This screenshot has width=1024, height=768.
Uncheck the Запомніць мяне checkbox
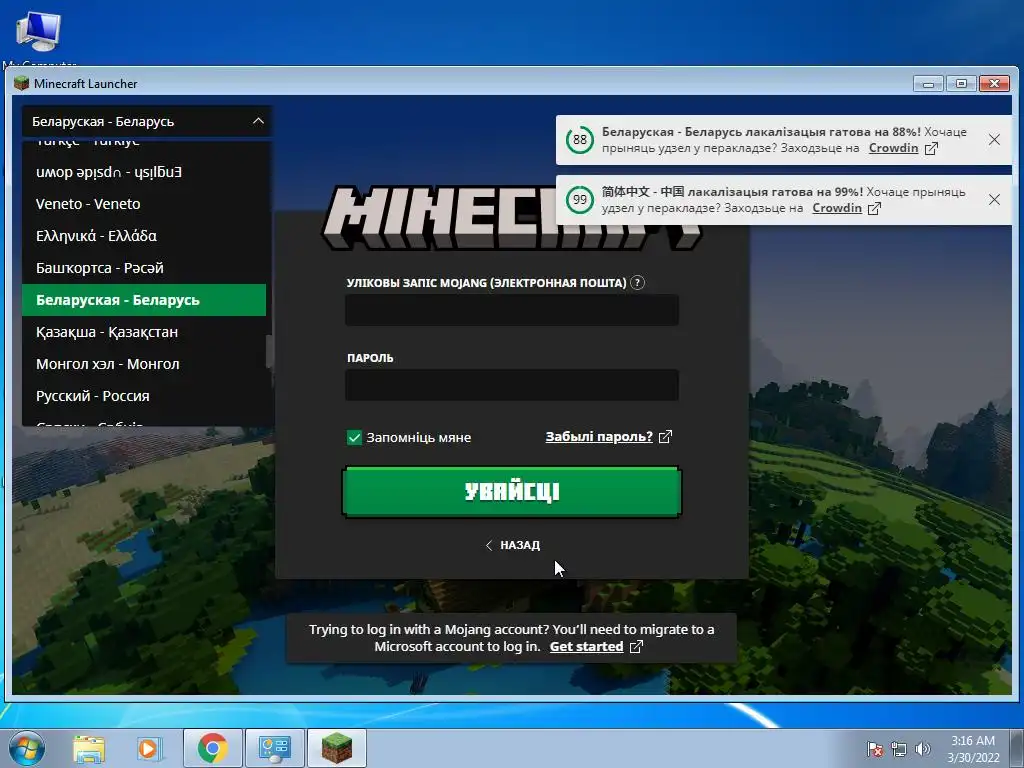point(354,438)
